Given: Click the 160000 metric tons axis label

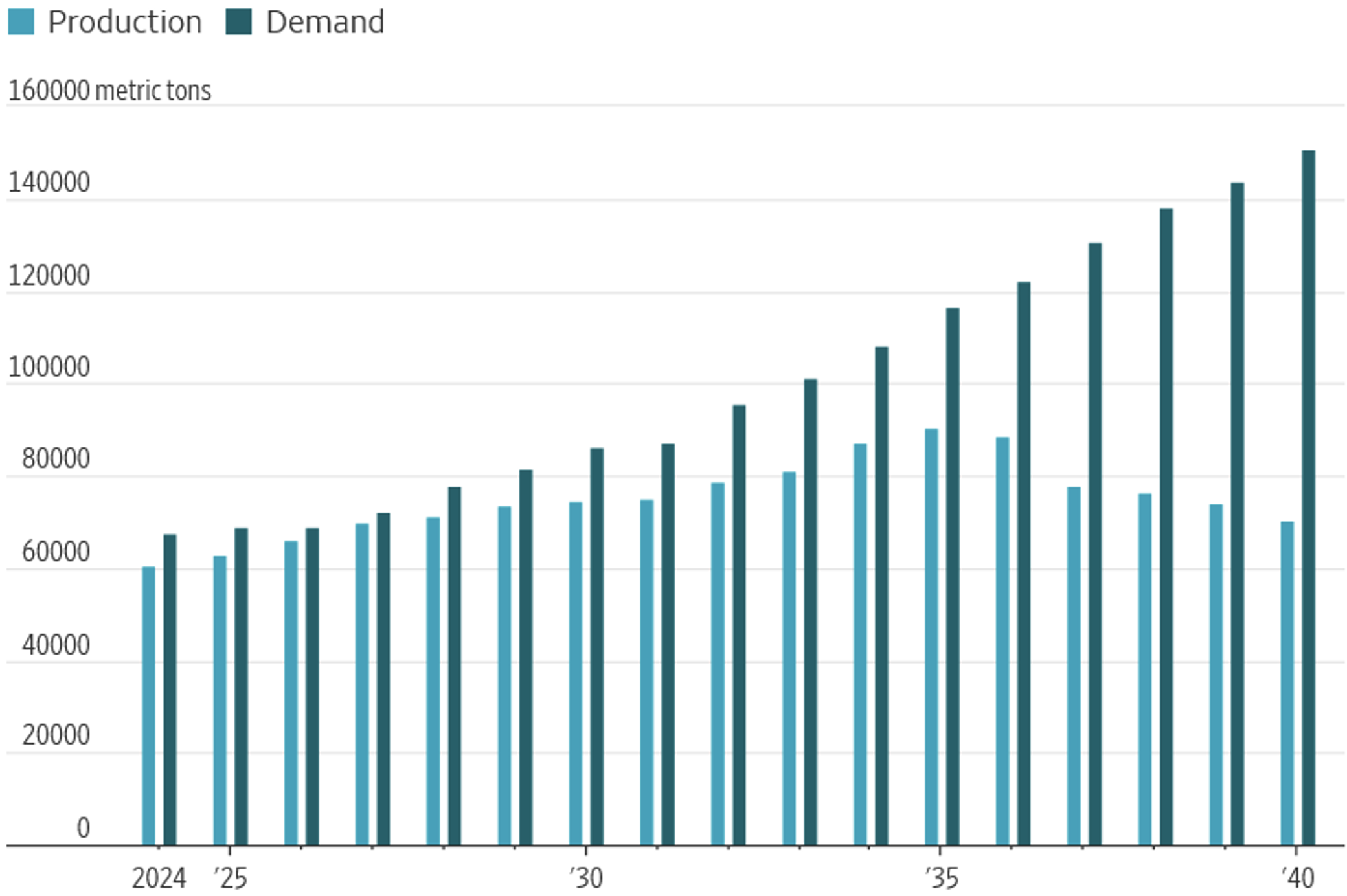Looking at the screenshot, I should [109, 91].
